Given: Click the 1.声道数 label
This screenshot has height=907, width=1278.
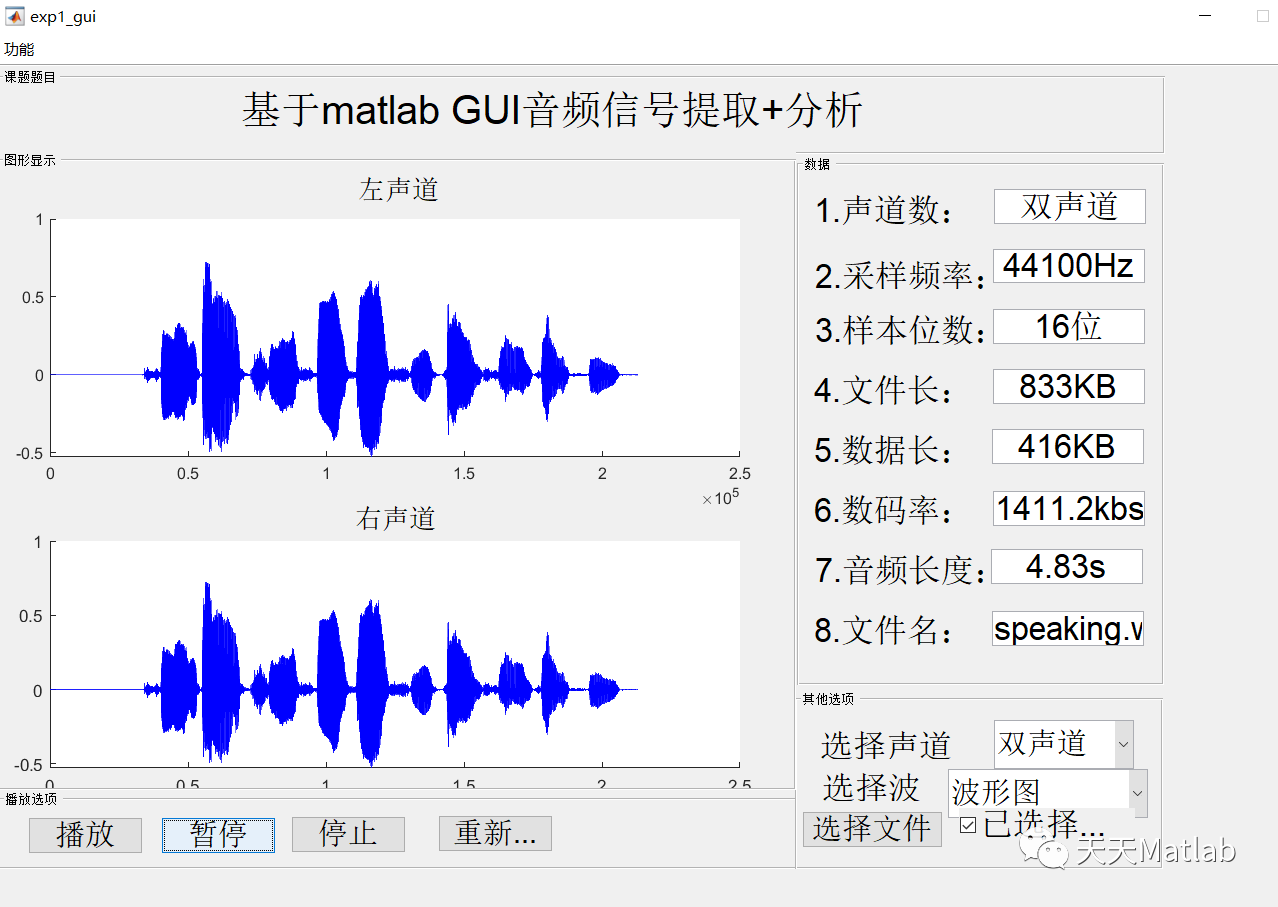Looking at the screenshot, I should point(885,211).
